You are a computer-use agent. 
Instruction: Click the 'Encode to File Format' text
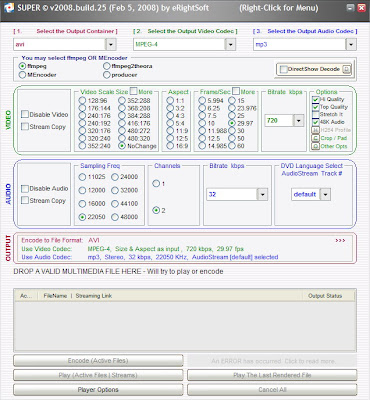click(52, 240)
